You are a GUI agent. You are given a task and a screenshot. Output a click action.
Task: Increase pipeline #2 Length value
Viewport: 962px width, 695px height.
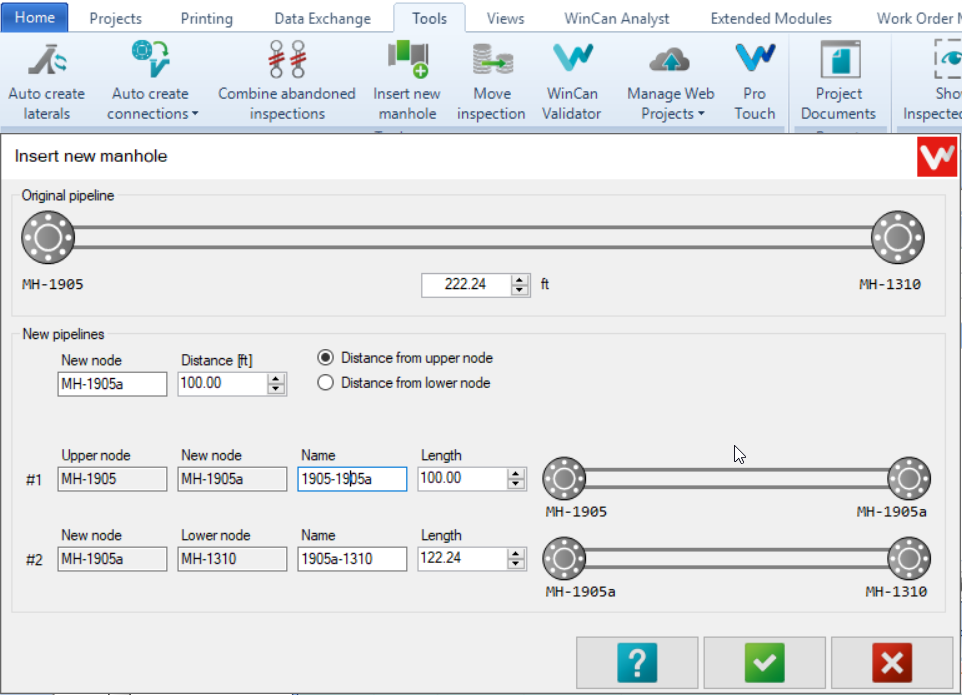click(516, 554)
